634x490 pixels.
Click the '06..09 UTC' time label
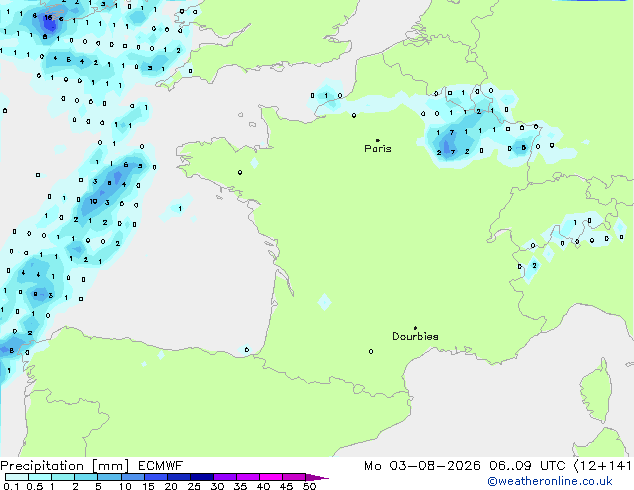[527, 466]
